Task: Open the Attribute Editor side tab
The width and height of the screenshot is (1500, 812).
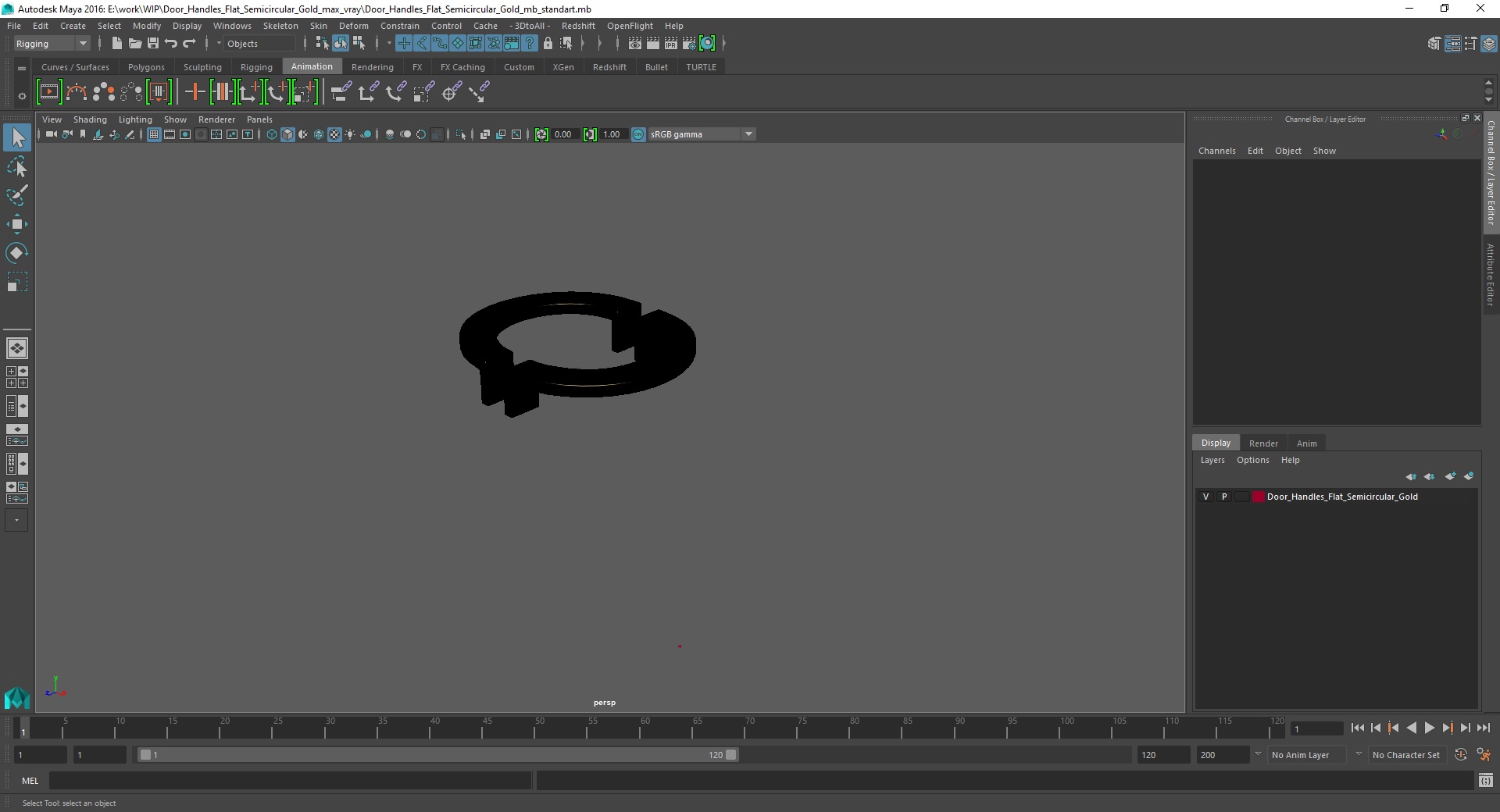Action: pos(1491,275)
